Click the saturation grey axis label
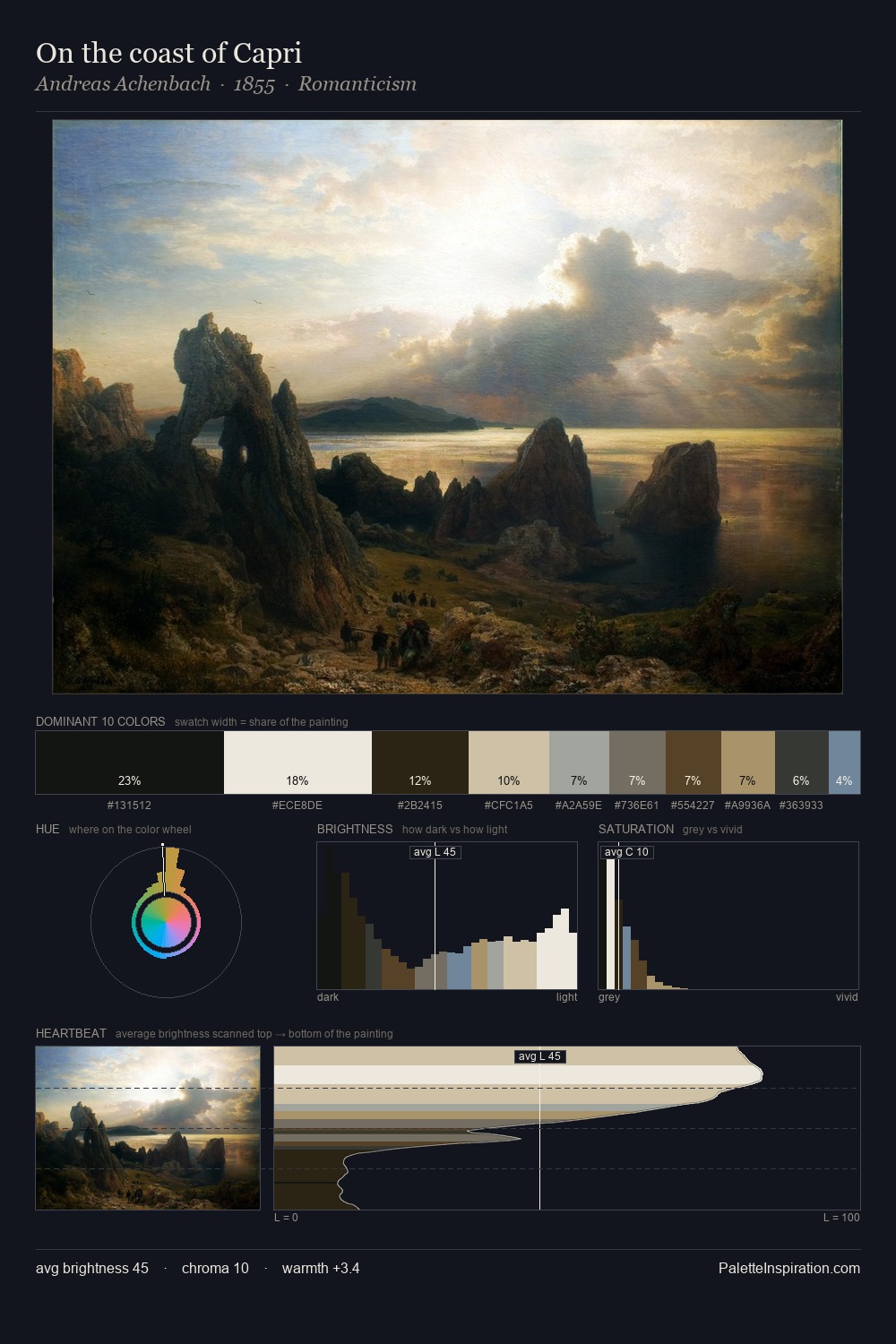The image size is (896, 1344). click(609, 997)
